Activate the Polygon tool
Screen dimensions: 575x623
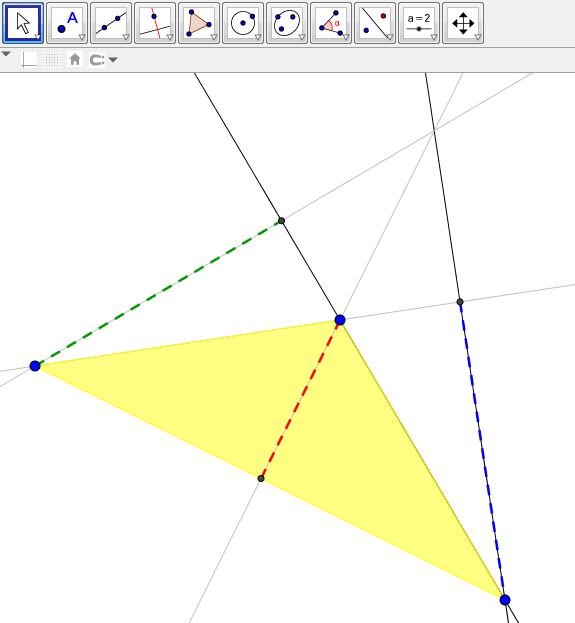tap(199, 23)
